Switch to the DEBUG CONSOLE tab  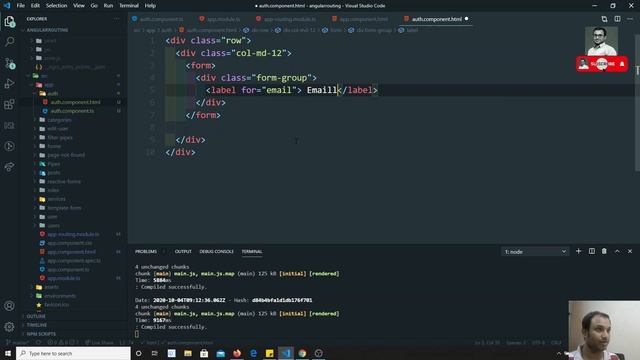point(216,251)
